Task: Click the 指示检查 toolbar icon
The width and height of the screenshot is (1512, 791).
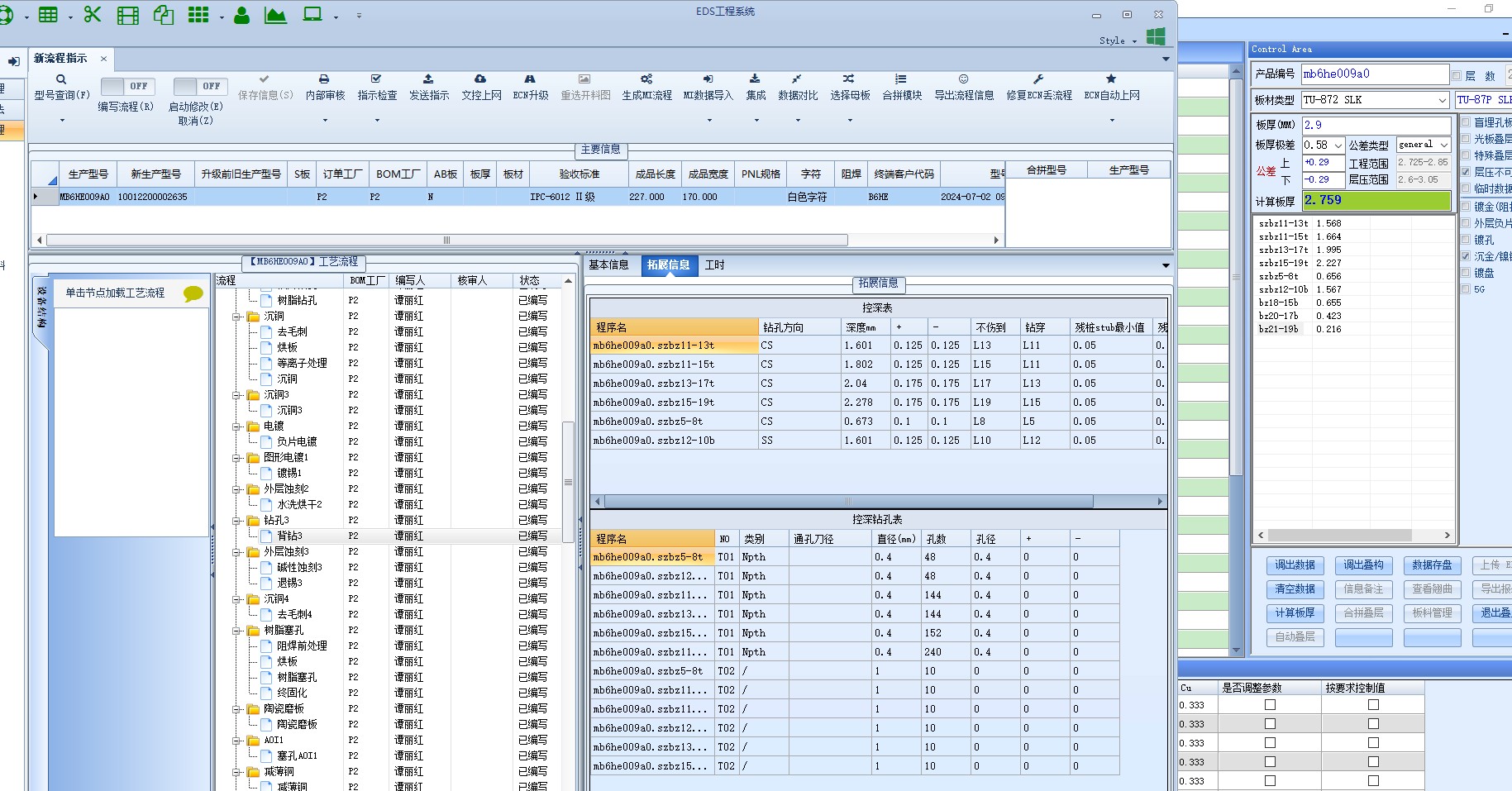Action: 376,79
